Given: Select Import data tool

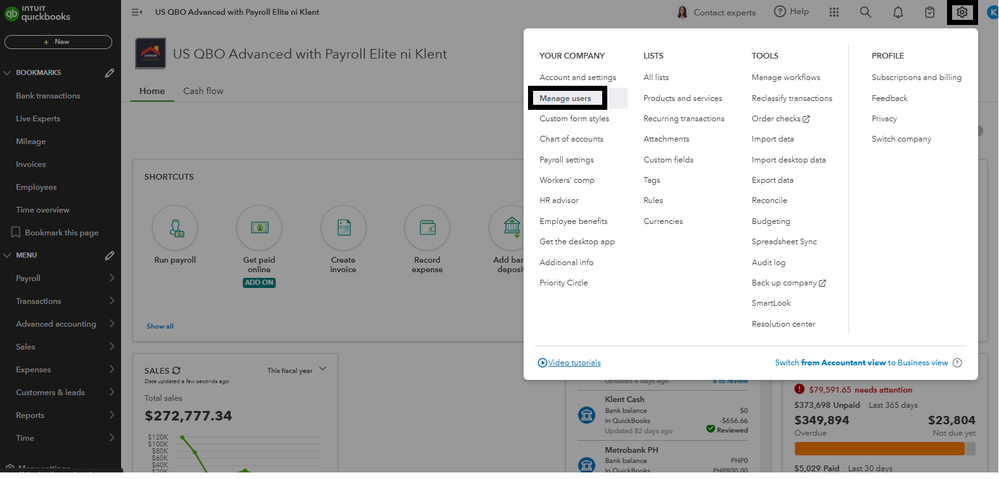Looking at the screenshot, I should [x=773, y=139].
